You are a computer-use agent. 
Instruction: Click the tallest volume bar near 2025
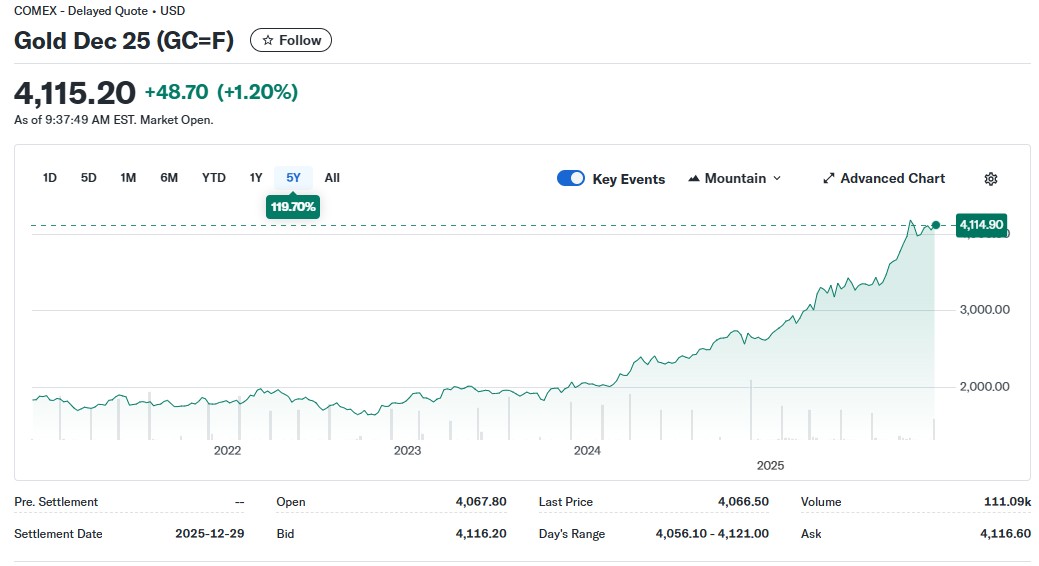tap(750, 410)
